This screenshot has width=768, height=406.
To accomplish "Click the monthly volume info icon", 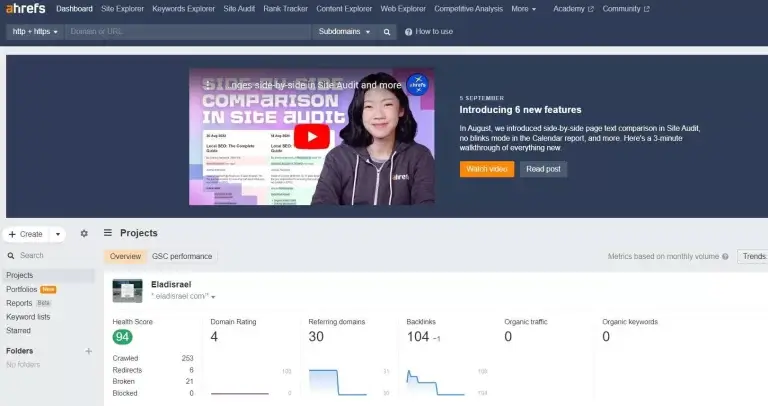I will coord(725,257).
